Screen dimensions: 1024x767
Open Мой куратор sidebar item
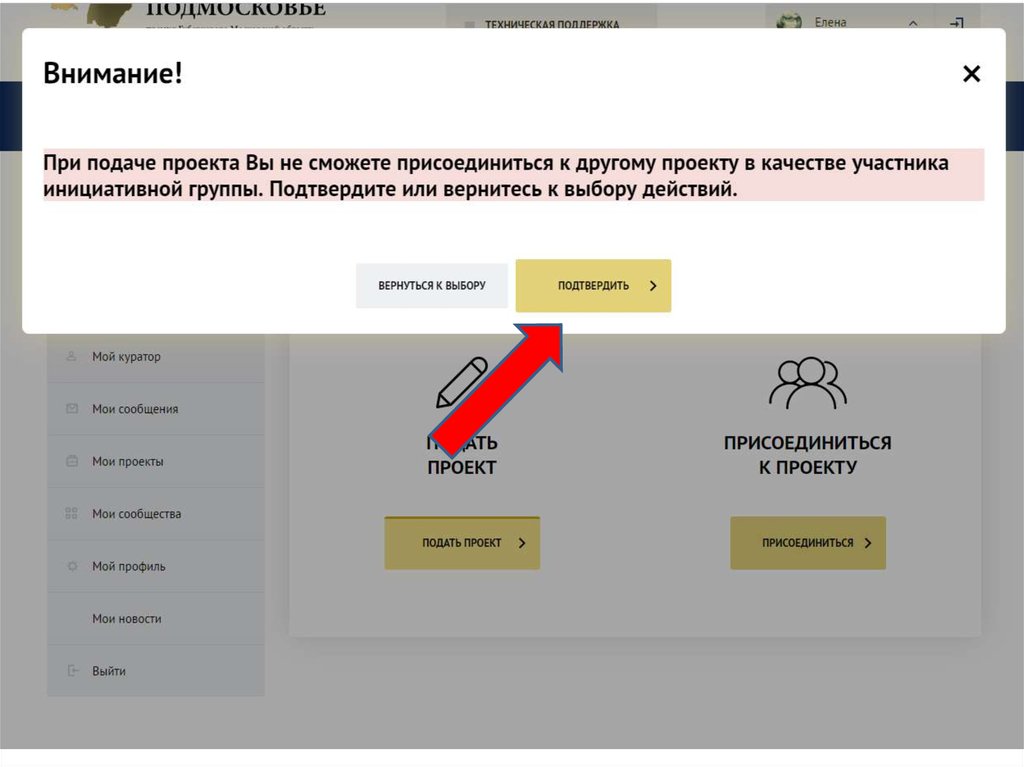coord(156,357)
